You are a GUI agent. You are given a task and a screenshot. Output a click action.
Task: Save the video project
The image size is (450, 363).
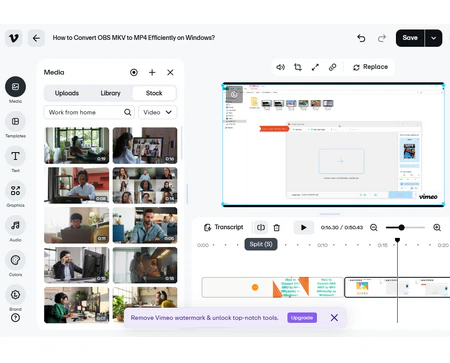click(410, 38)
